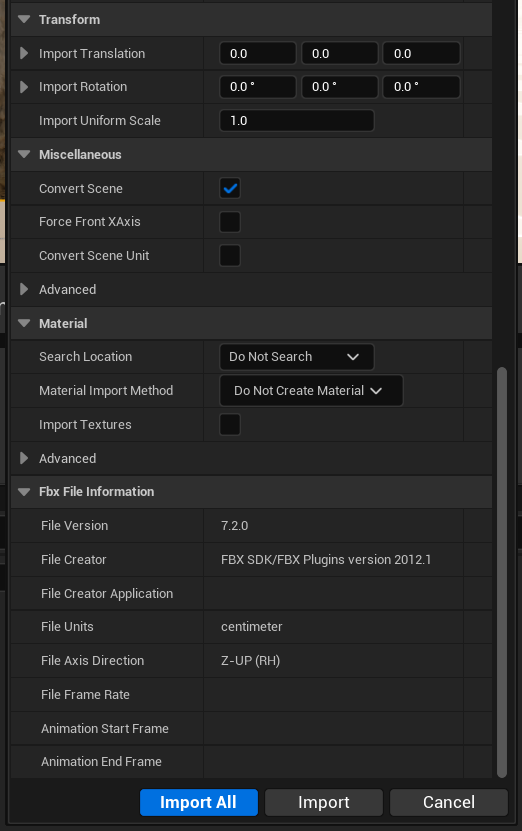Collapse Fbx File Information section
Screen dimensions: 522x831
tap(24, 492)
